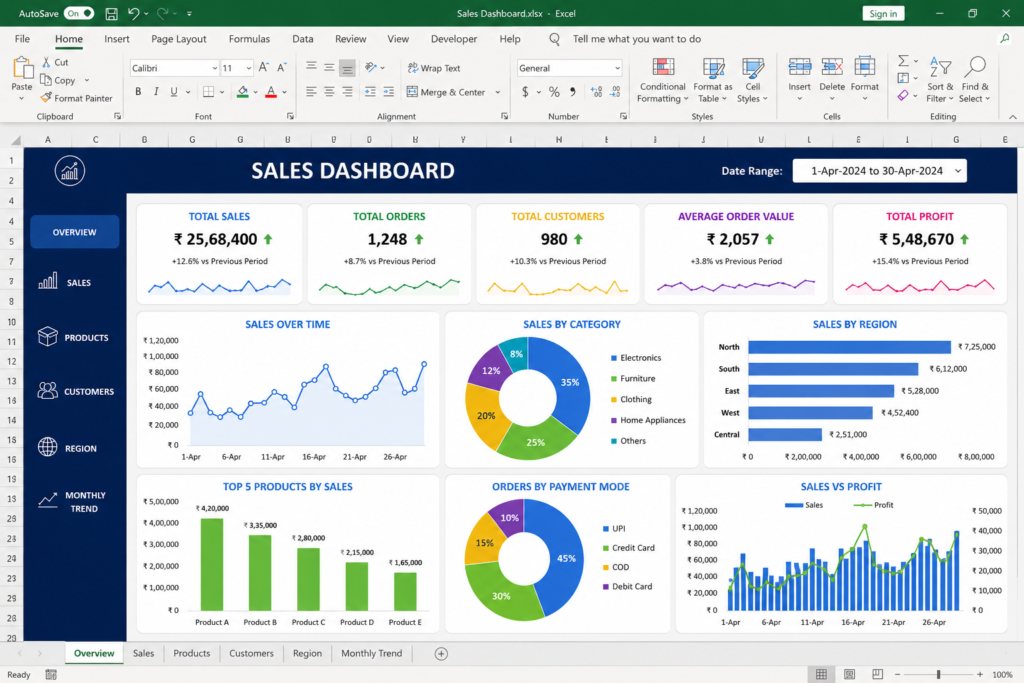This screenshot has width=1024, height=683.
Task: Click MONTHLY TREND sidebar button
Action: tap(74, 501)
